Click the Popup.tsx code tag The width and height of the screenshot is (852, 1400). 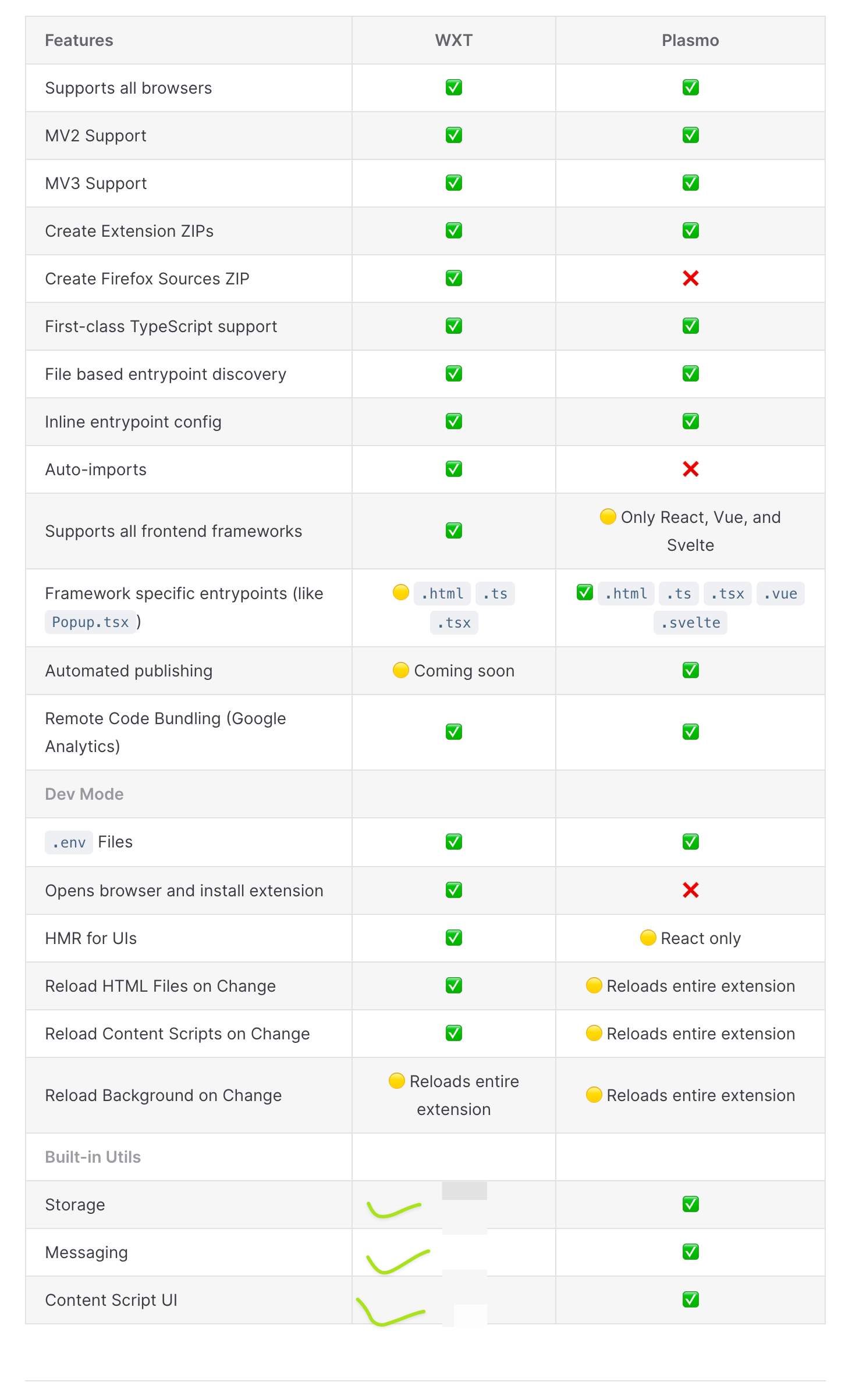[90, 622]
